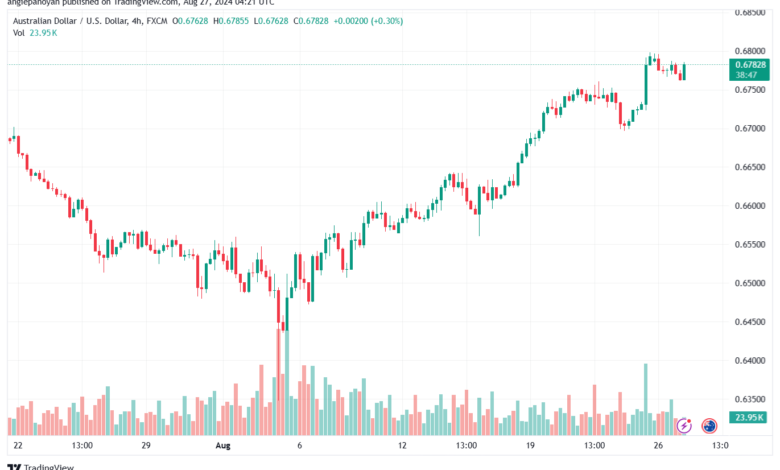
Task: Click the 0.68000 price scale level
Action: (750, 51)
